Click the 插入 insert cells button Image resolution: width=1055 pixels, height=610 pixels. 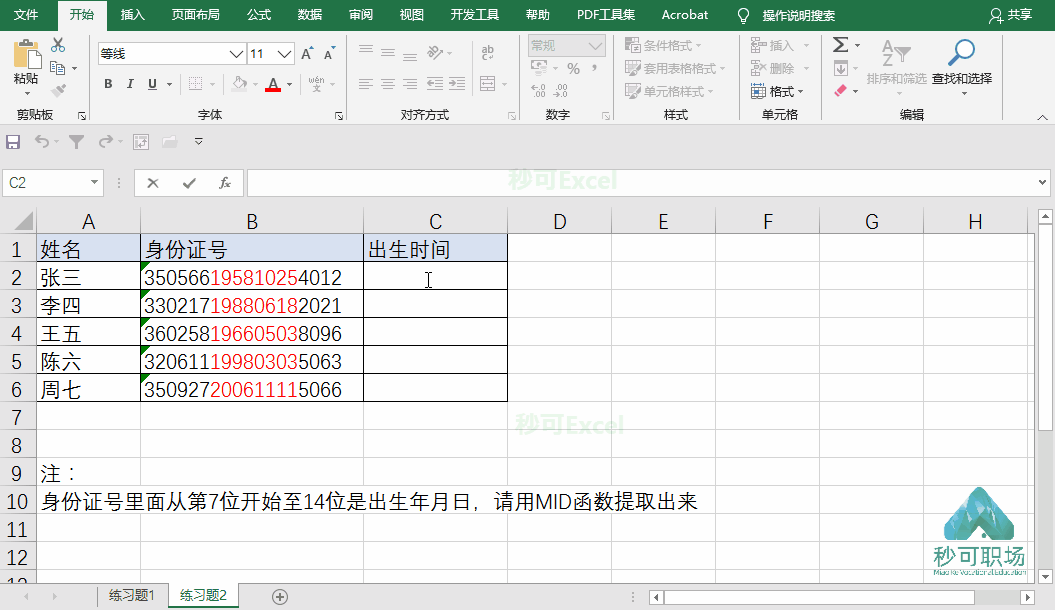779,45
